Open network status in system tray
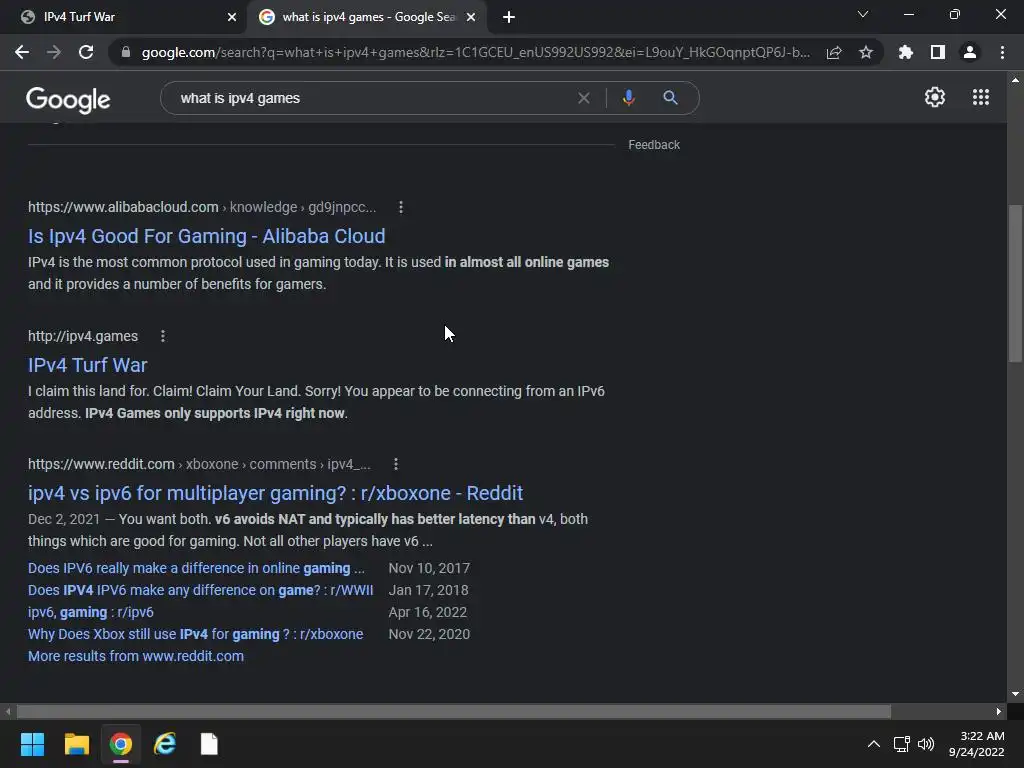Image resolution: width=1024 pixels, height=768 pixels. 902,744
